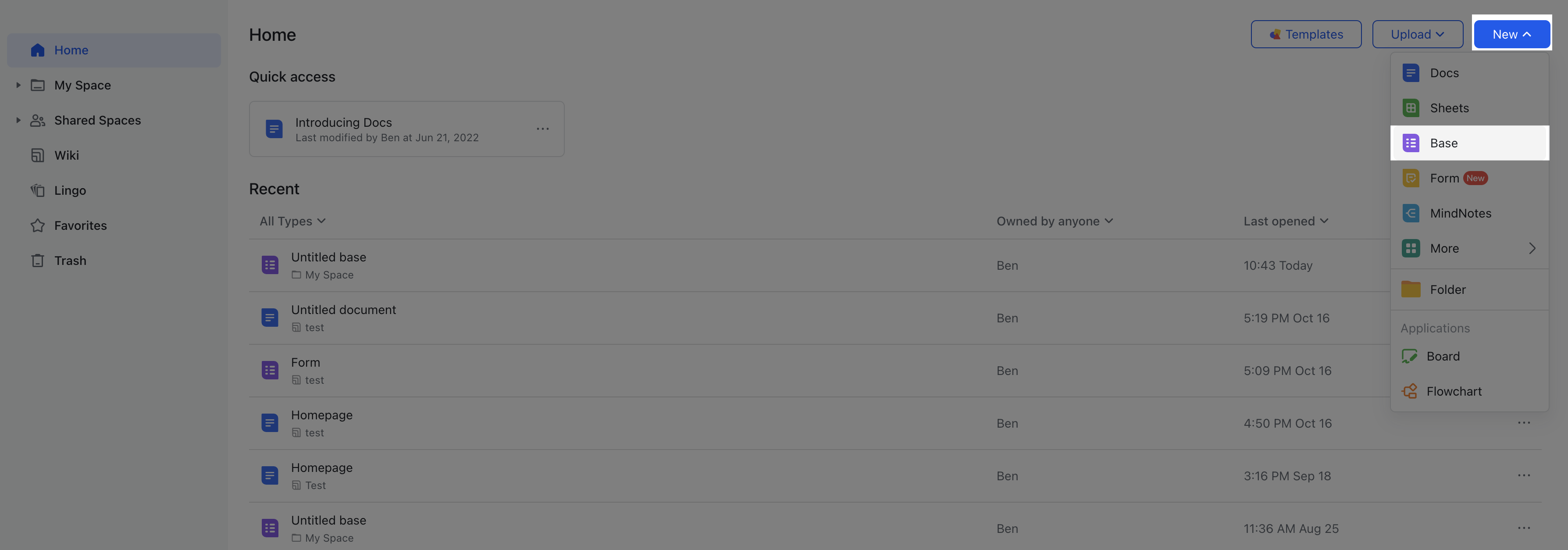The width and height of the screenshot is (1568, 550).
Task: Change sort by Last opened order
Action: click(x=1286, y=221)
